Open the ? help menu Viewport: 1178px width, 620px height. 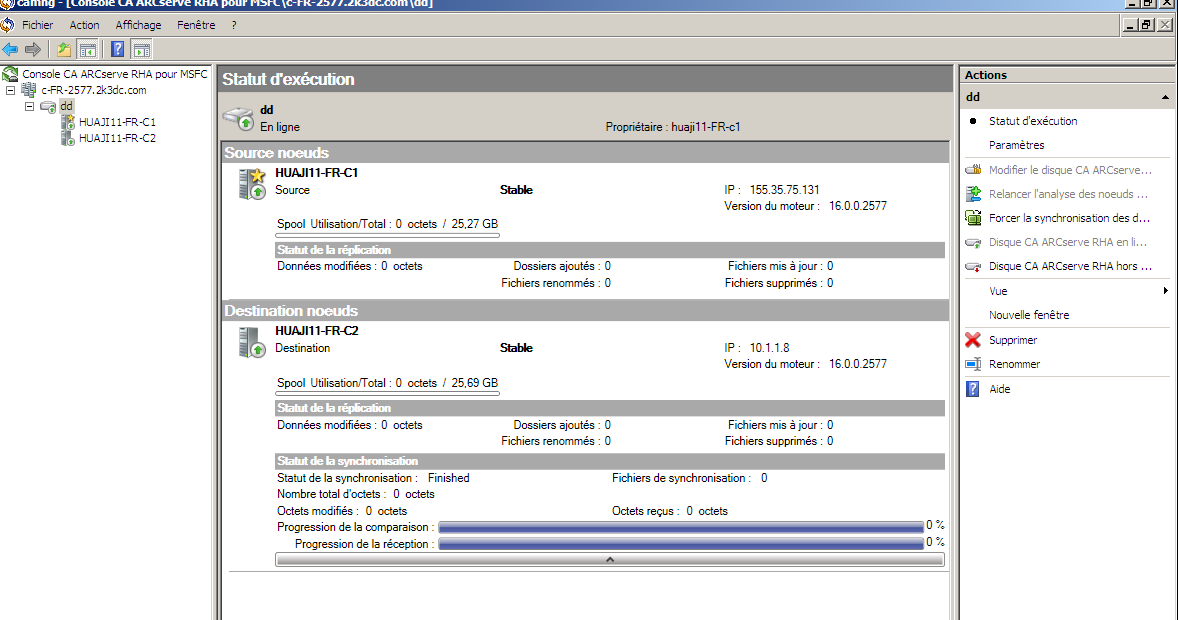[x=234, y=25]
